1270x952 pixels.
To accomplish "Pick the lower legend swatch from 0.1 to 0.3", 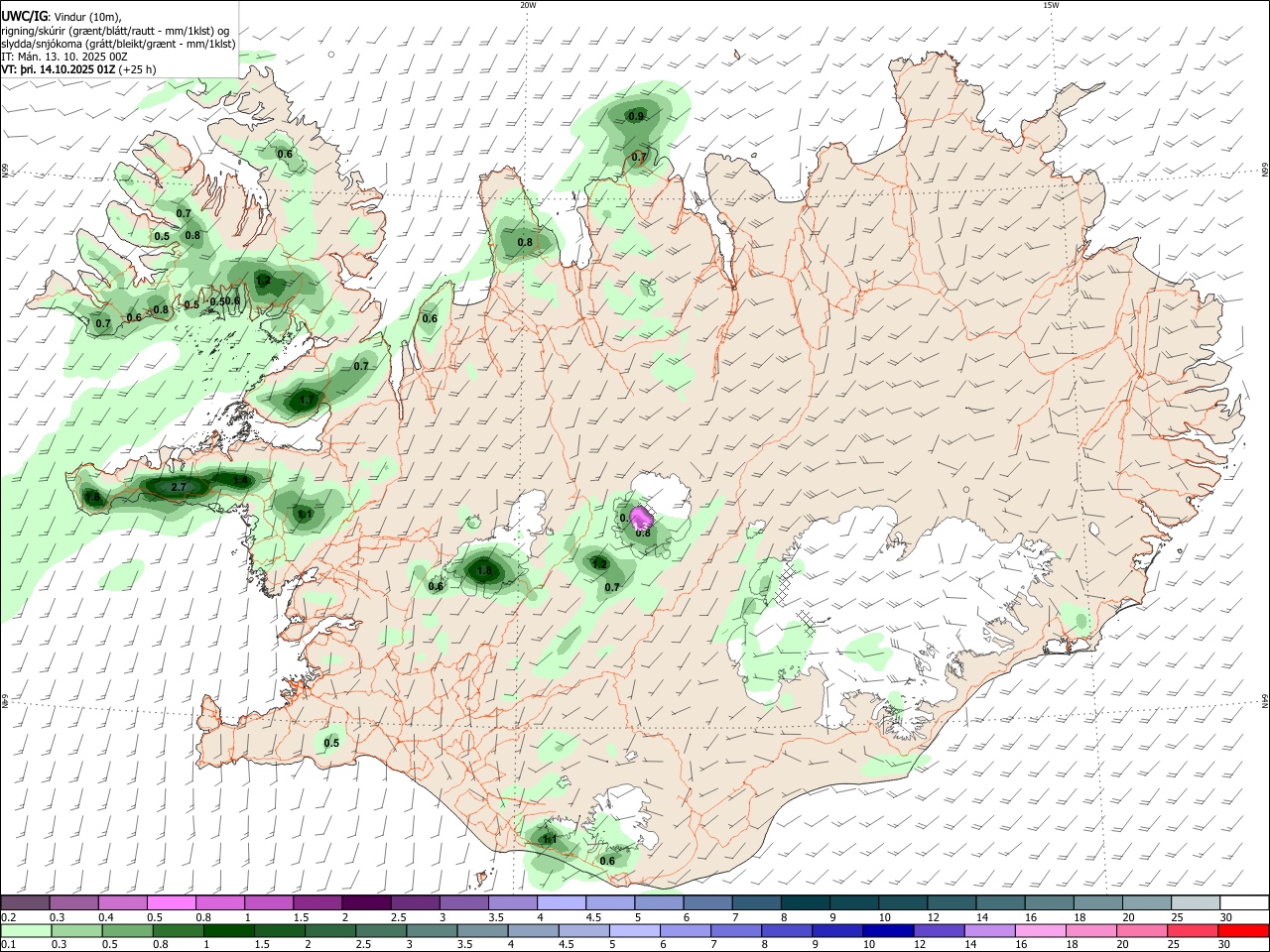I will click(x=27, y=930).
